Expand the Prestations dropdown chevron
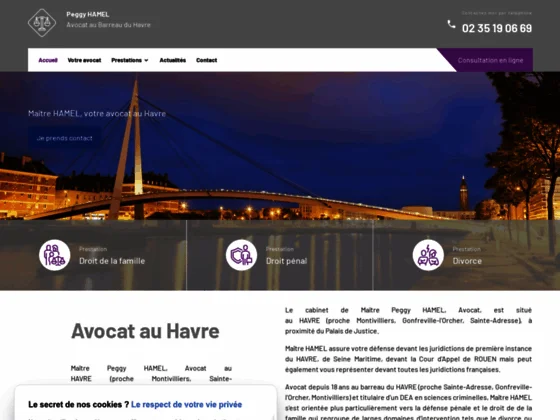This screenshot has width=560, height=420. point(146,60)
